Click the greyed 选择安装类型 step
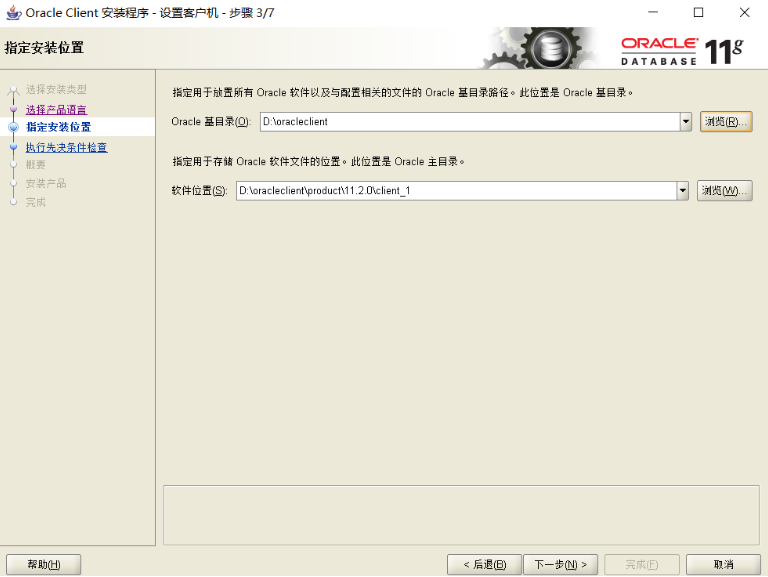The height and width of the screenshot is (577, 768). (56, 90)
